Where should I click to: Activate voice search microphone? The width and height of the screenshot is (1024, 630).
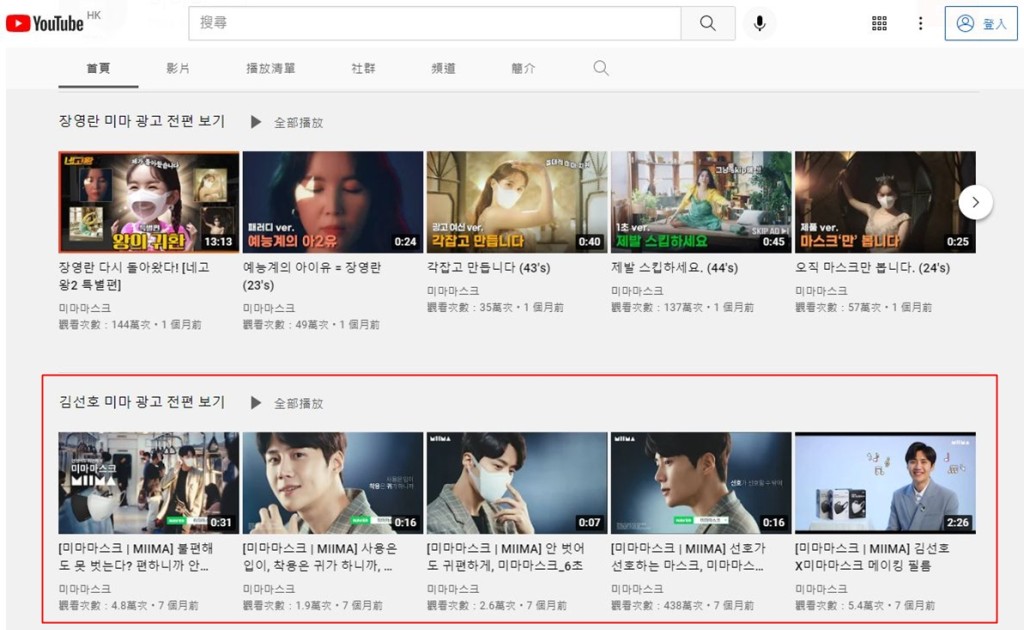(x=759, y=24)
